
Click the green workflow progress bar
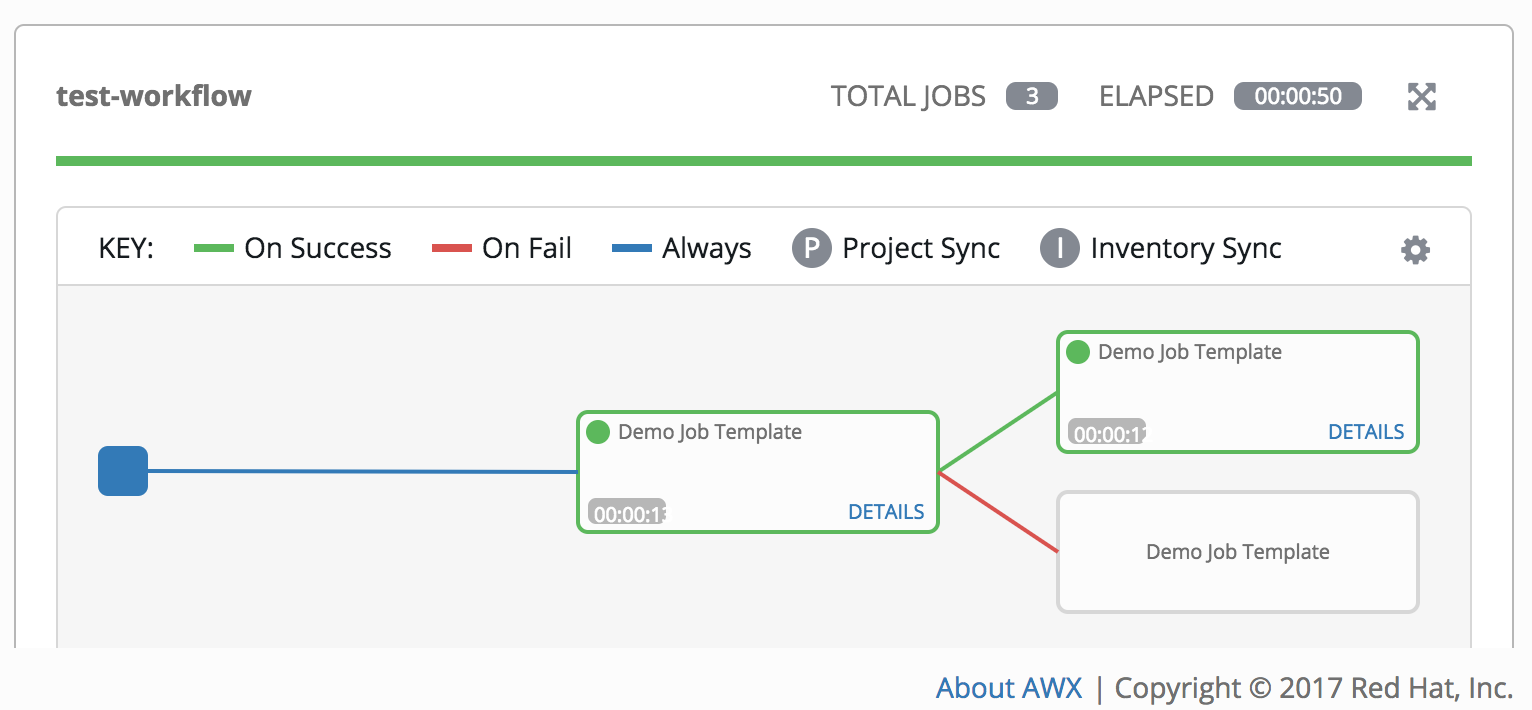click(x=764, y=160)
